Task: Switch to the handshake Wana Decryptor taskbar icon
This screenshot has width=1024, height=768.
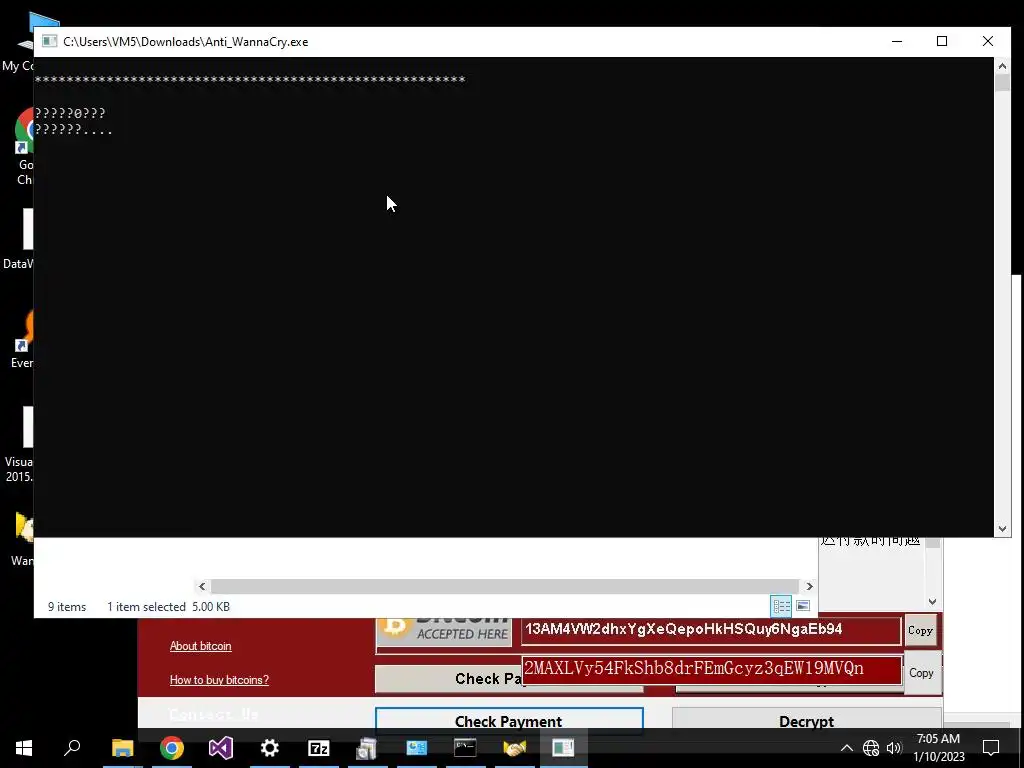Action: (x=515, y=748)
